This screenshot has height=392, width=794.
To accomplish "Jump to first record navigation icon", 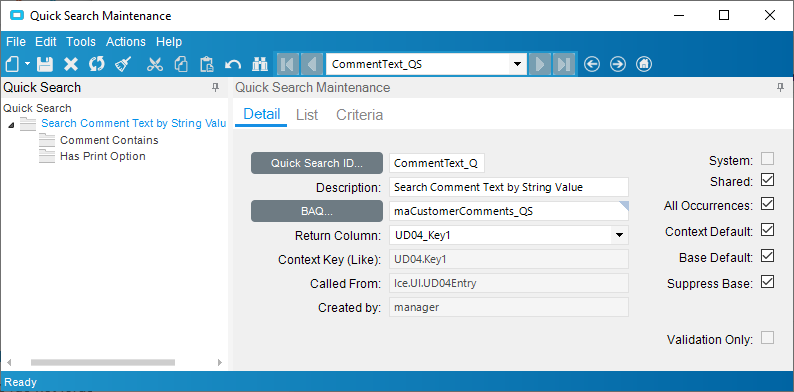I will [x=287, y=64].
